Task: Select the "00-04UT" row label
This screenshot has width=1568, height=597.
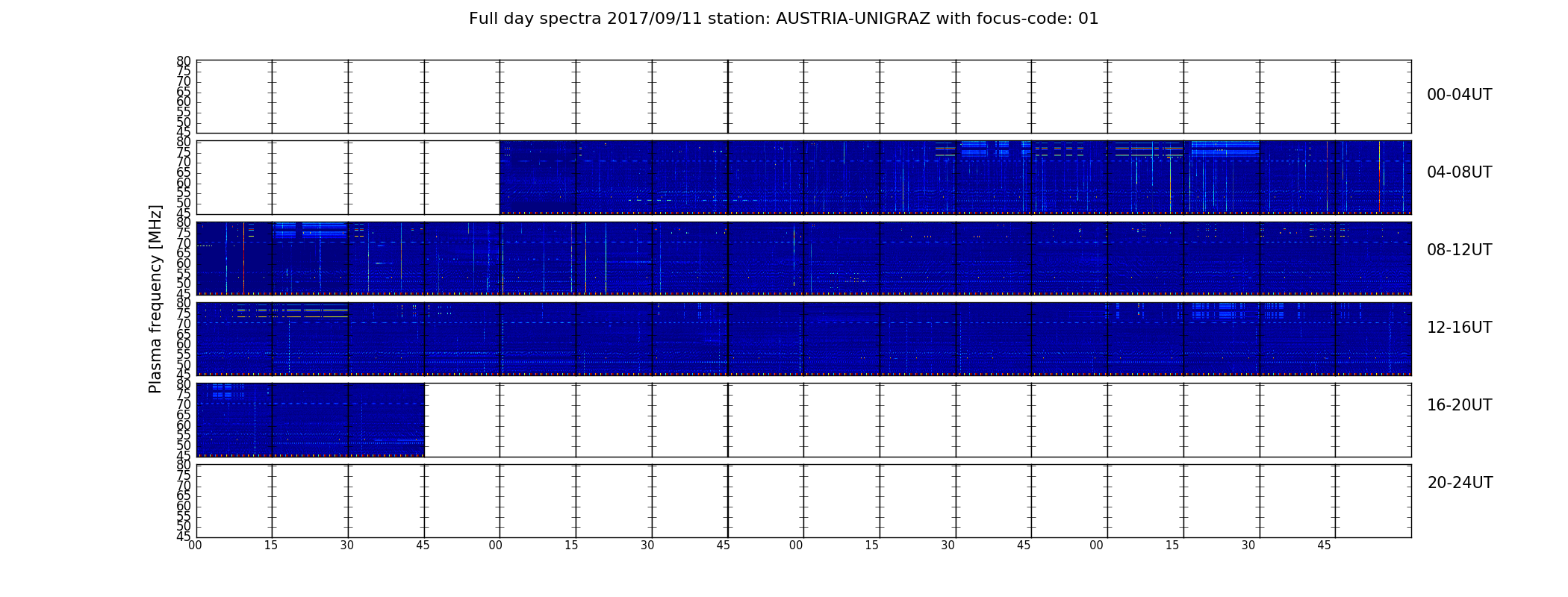Action: point(1459,95)
